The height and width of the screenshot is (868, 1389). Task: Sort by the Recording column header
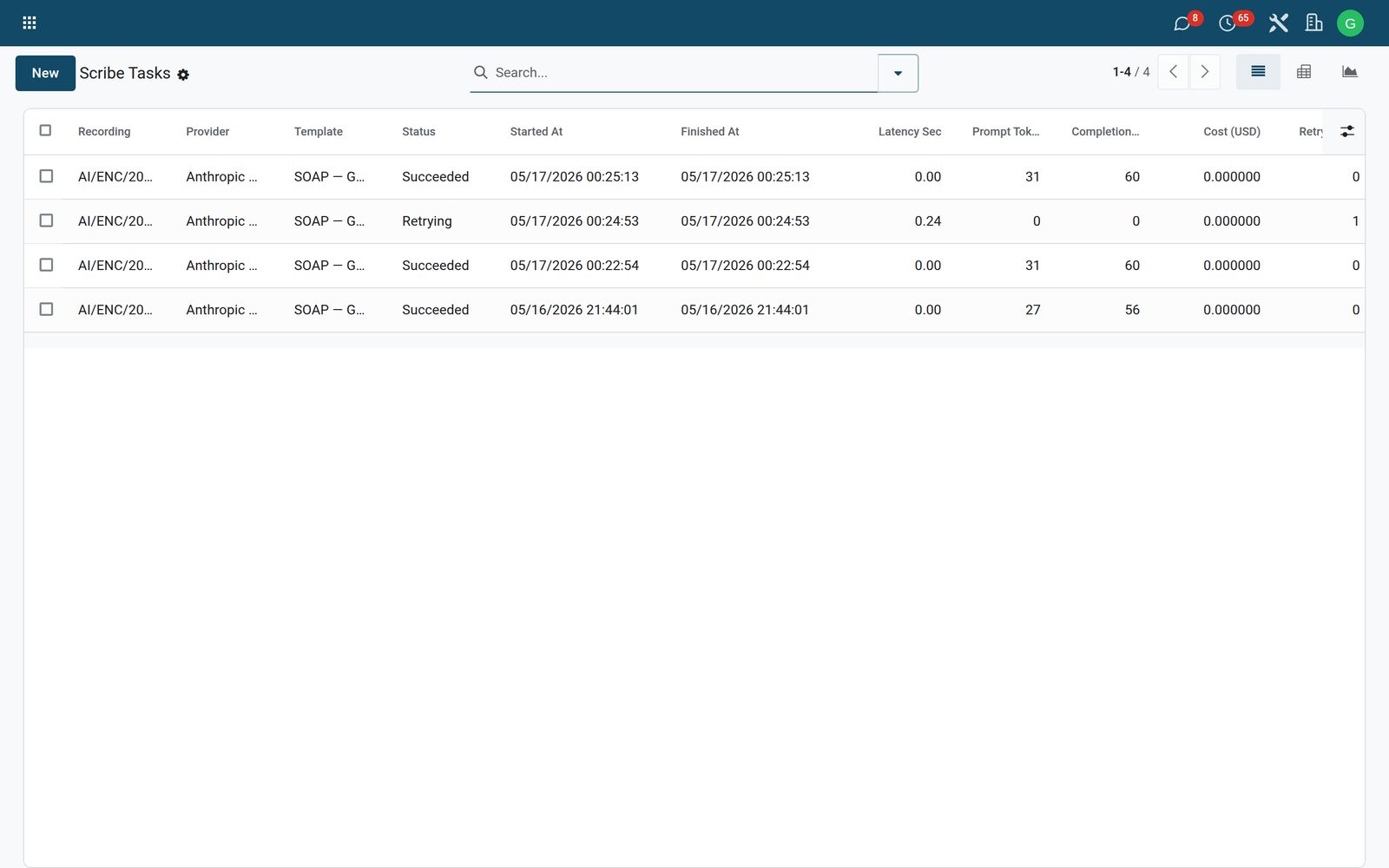(x=104, y=132)
